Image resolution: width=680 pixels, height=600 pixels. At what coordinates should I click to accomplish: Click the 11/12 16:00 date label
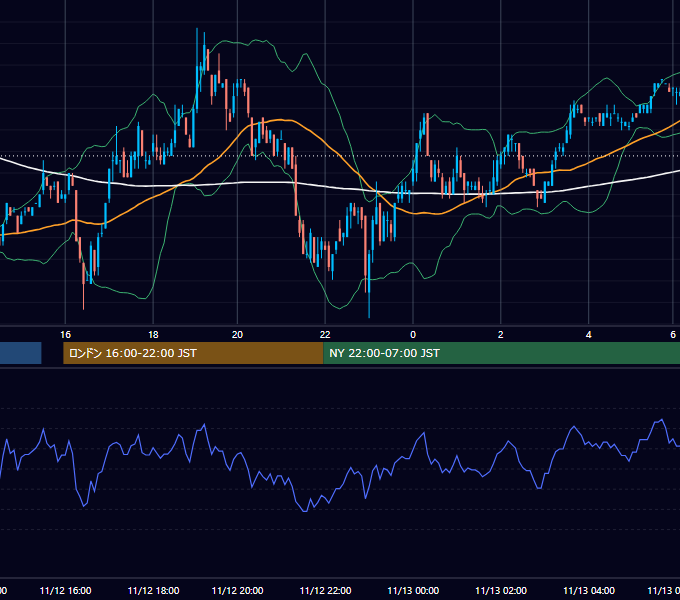pos(65,590)
